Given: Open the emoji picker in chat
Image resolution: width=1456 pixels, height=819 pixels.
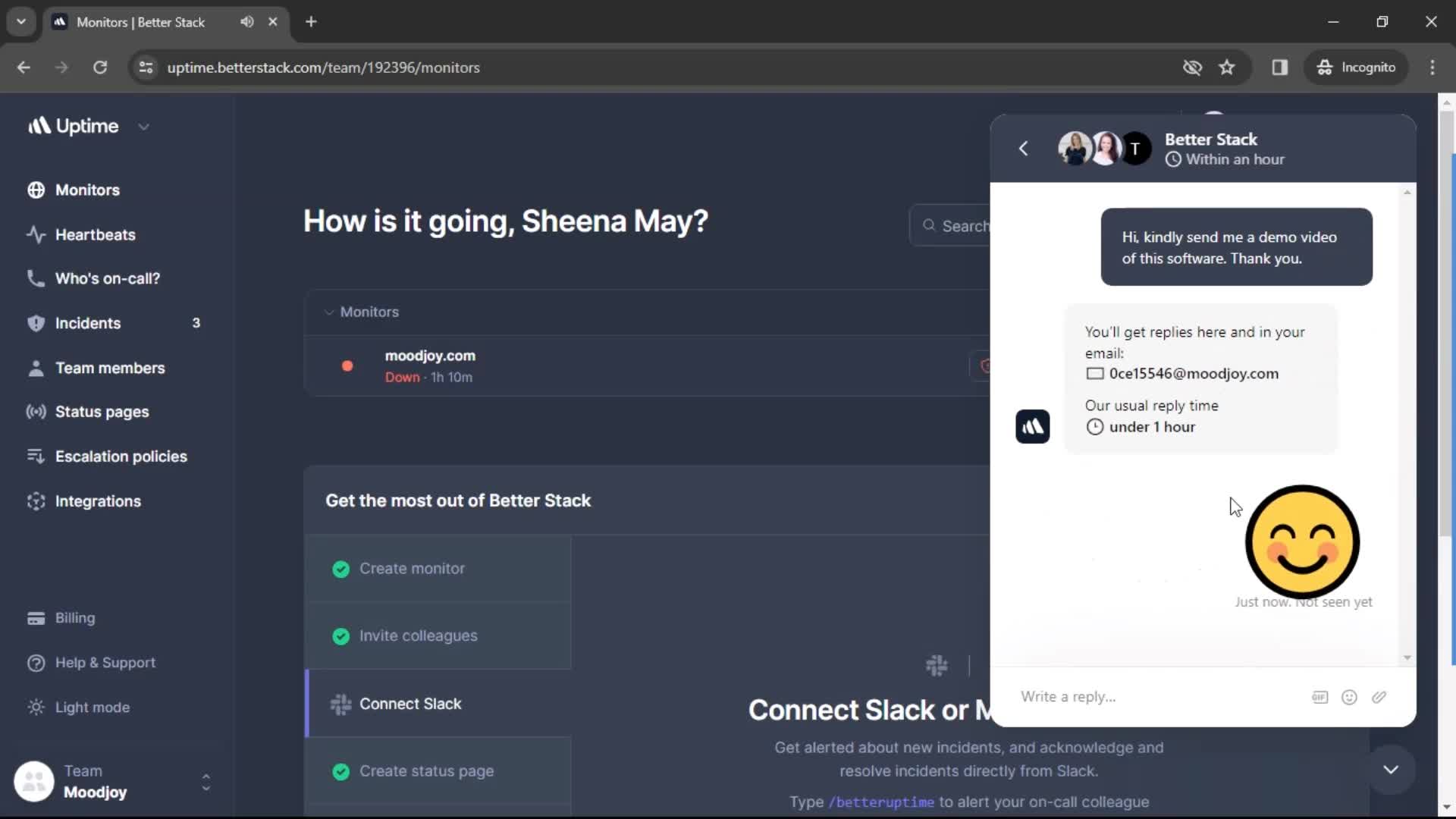Looking at the screenshot, I should [1349, 698].
